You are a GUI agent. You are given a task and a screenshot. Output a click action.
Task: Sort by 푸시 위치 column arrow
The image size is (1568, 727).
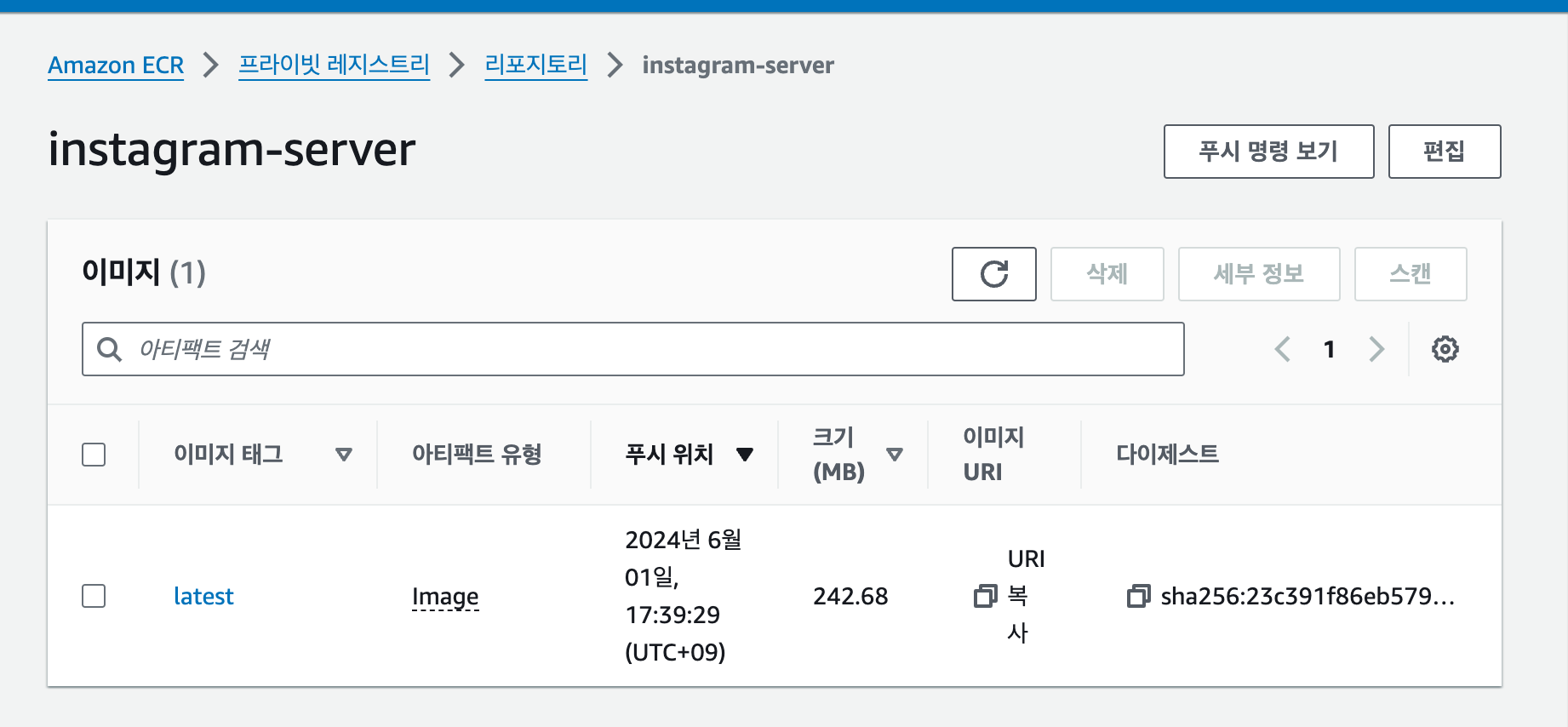pyautogui.click(x=745, y=455)
